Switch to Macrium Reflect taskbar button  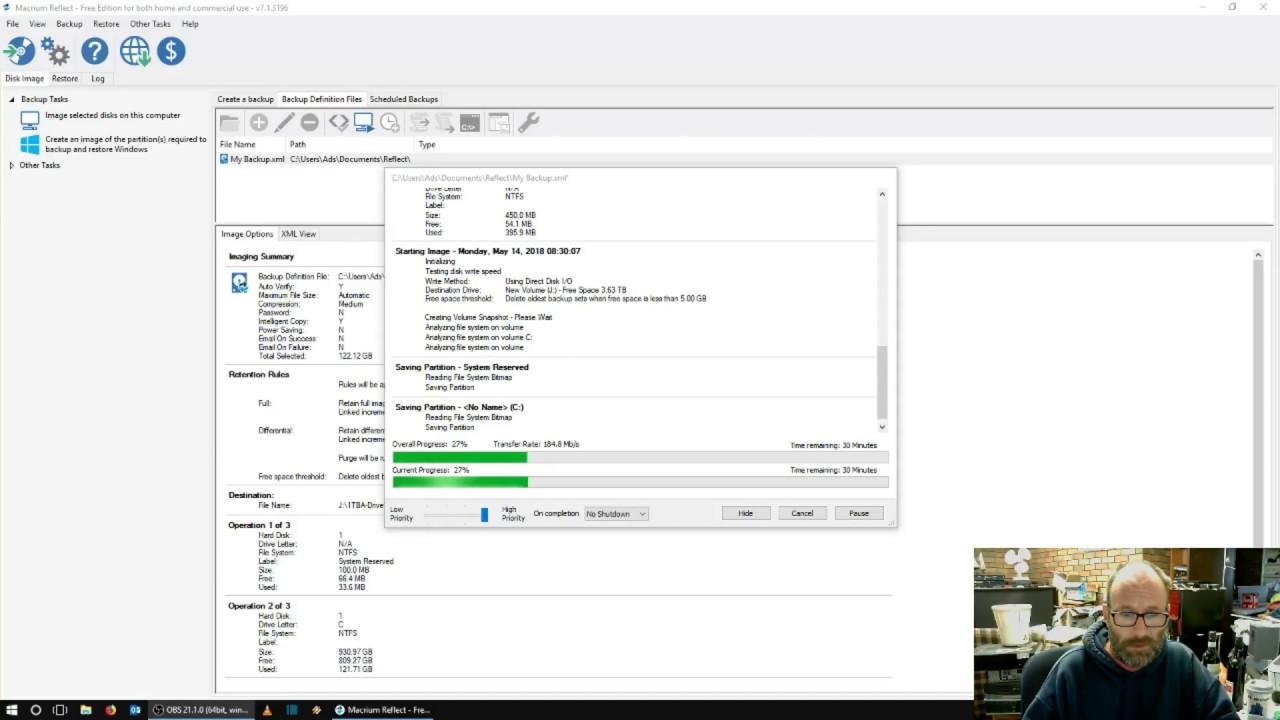pos(382,710)
